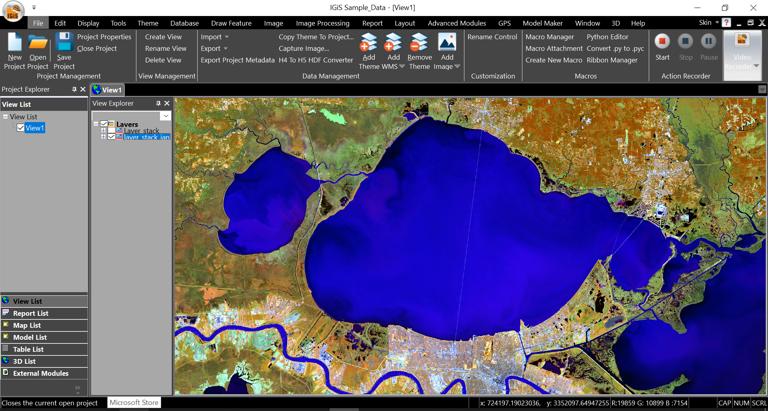
Task: Start the Action Recorder
Action: pyautogui.click(x=662, y=42)
